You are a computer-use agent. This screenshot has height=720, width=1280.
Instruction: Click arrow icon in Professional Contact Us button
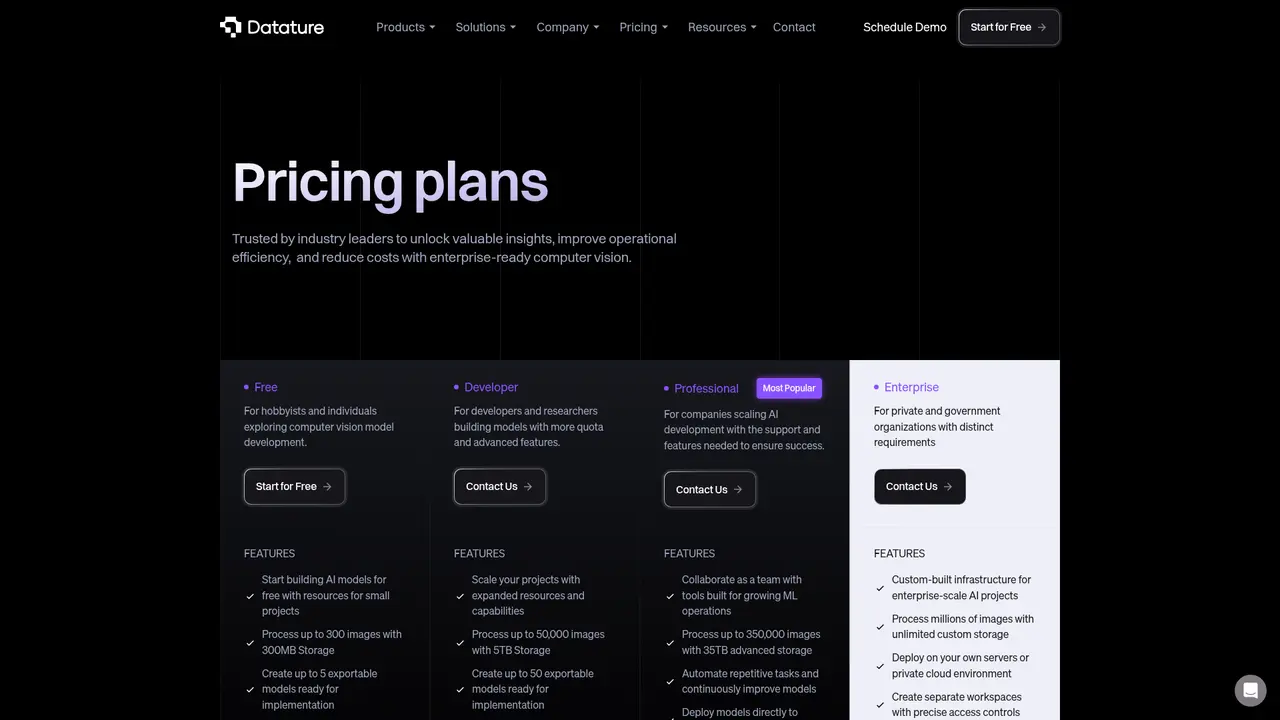738,490
